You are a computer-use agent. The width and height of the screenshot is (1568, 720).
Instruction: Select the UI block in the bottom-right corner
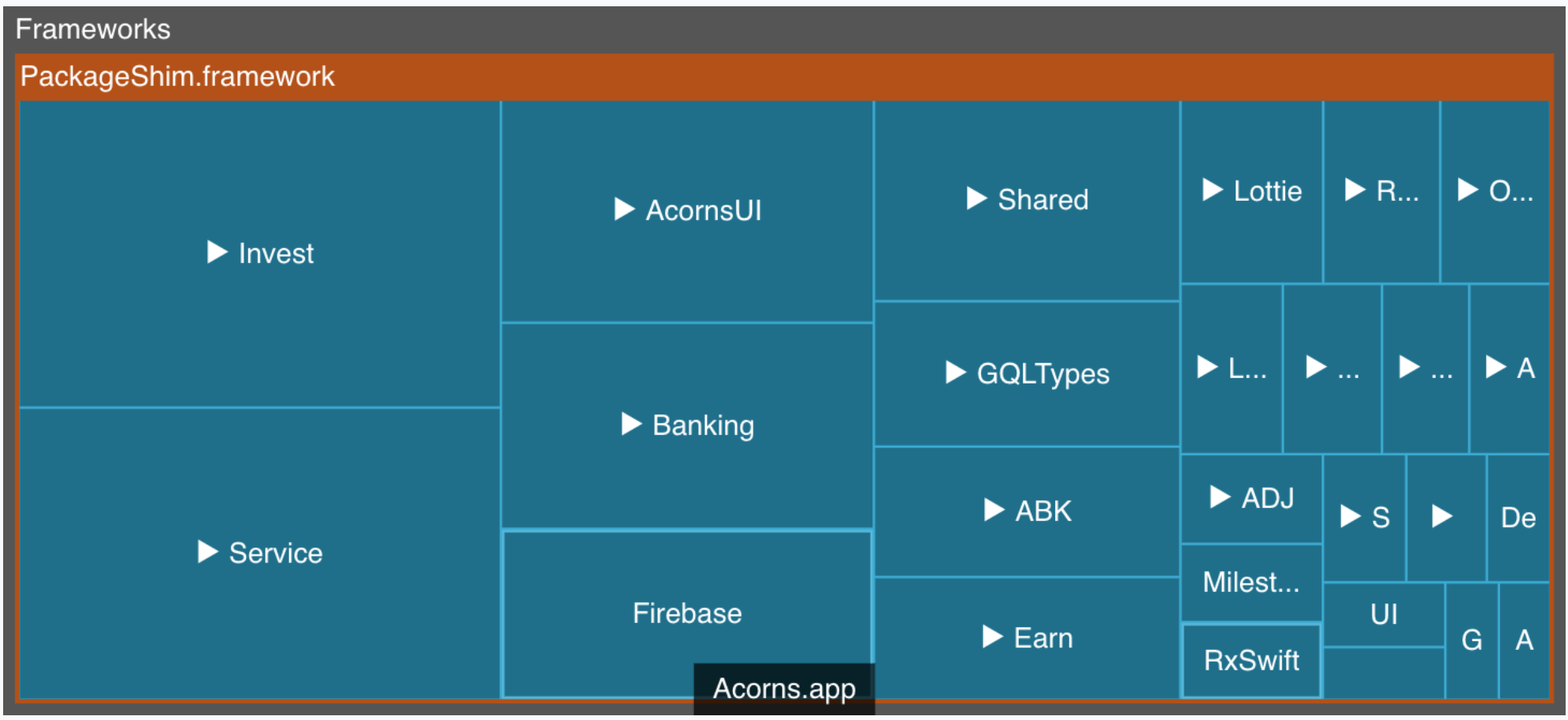1386,615
